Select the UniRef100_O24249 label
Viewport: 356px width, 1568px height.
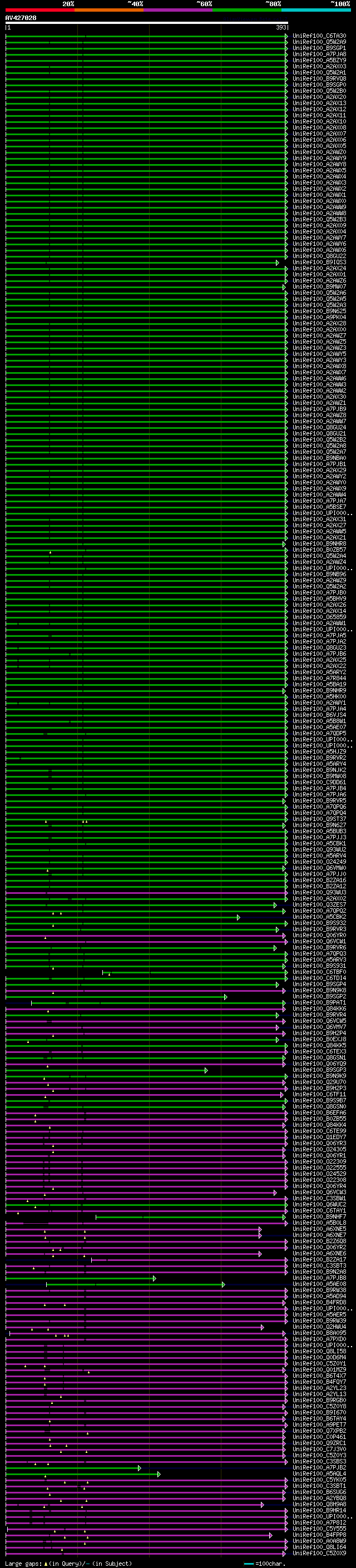coord(319,862)
